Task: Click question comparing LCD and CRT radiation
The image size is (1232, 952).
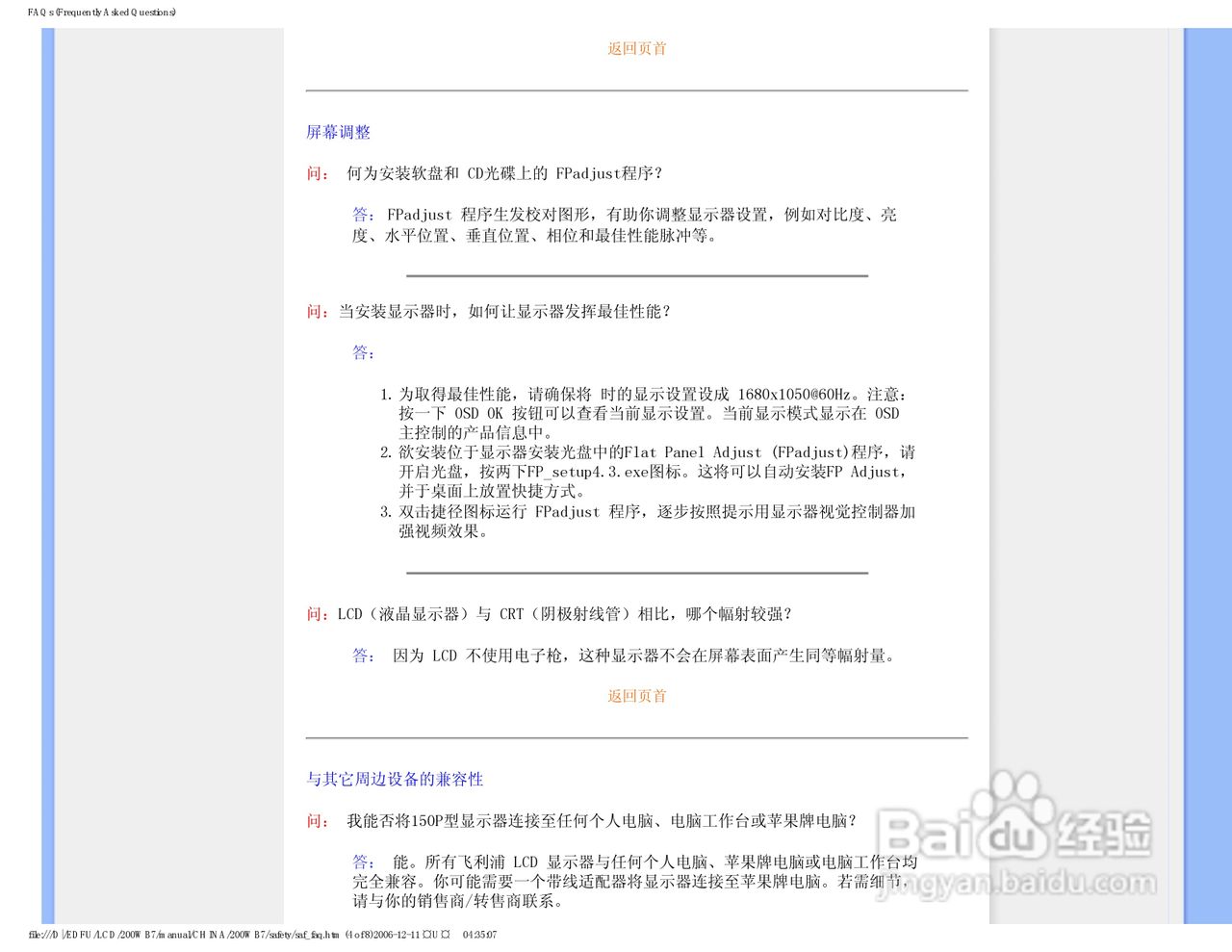Action: (x=565, y=614)
